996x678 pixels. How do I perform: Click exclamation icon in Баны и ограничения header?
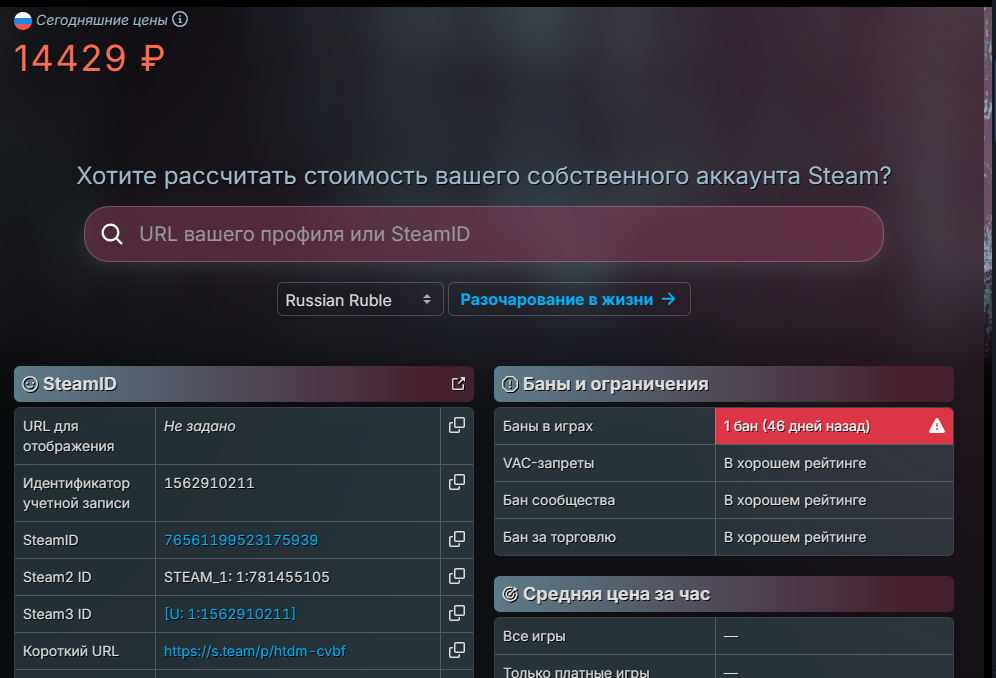[x=510, y=384]
